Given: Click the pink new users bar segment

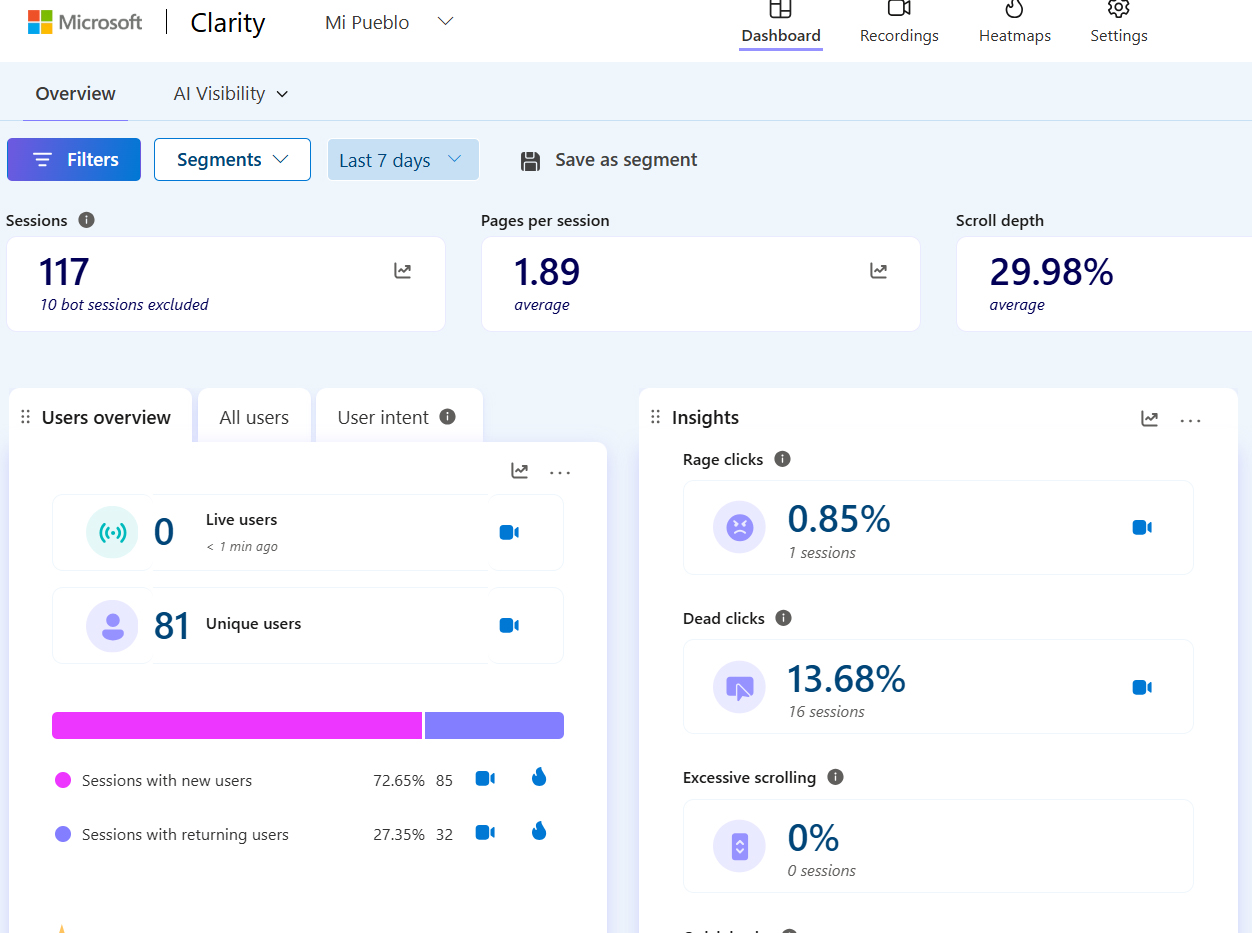Looking at the screenshot, I should tap(237, 726).
